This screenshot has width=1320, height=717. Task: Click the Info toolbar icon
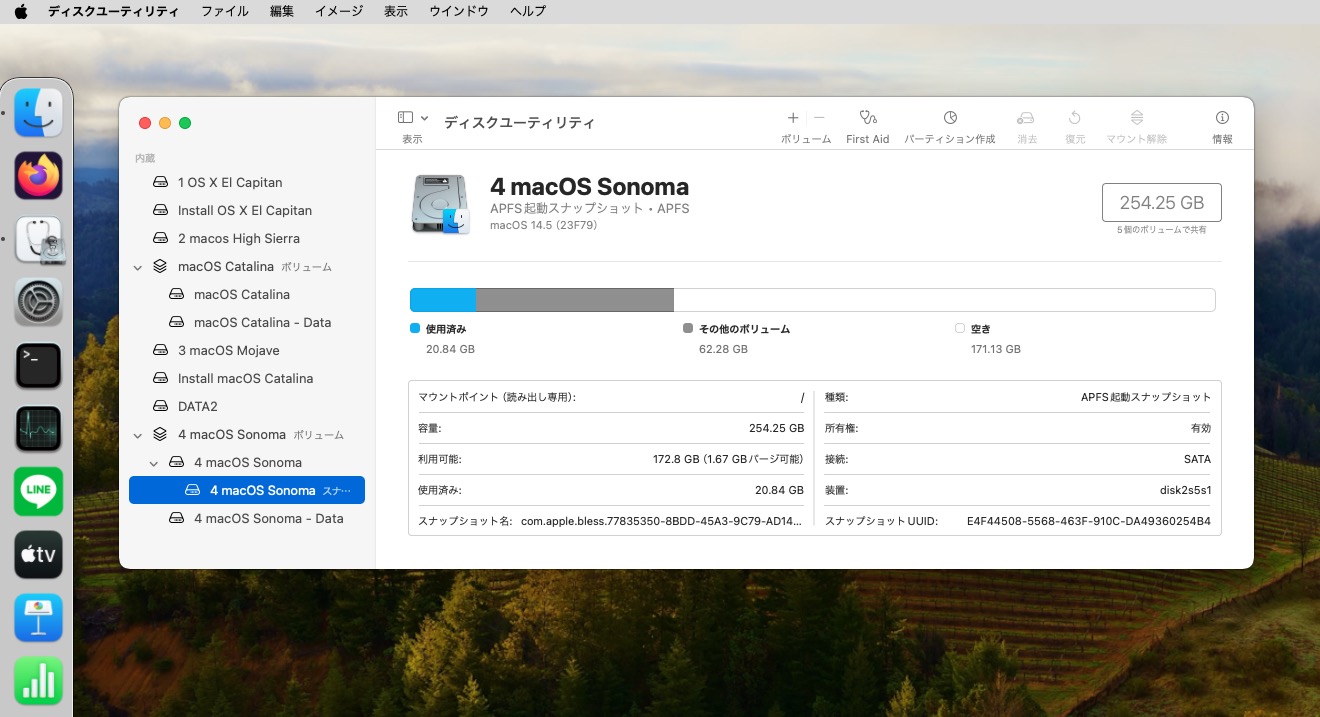point(1222,118)
